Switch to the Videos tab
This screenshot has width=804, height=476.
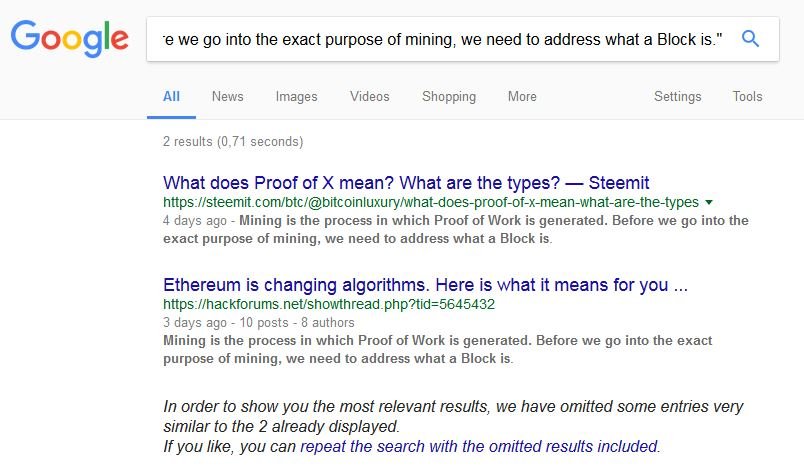point(370,96)
